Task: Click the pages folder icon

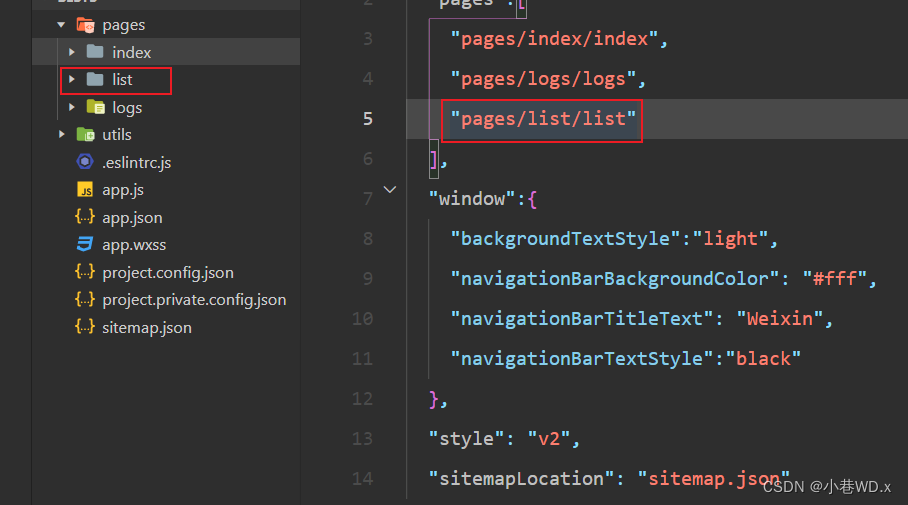Action: (x=86, y=25)
